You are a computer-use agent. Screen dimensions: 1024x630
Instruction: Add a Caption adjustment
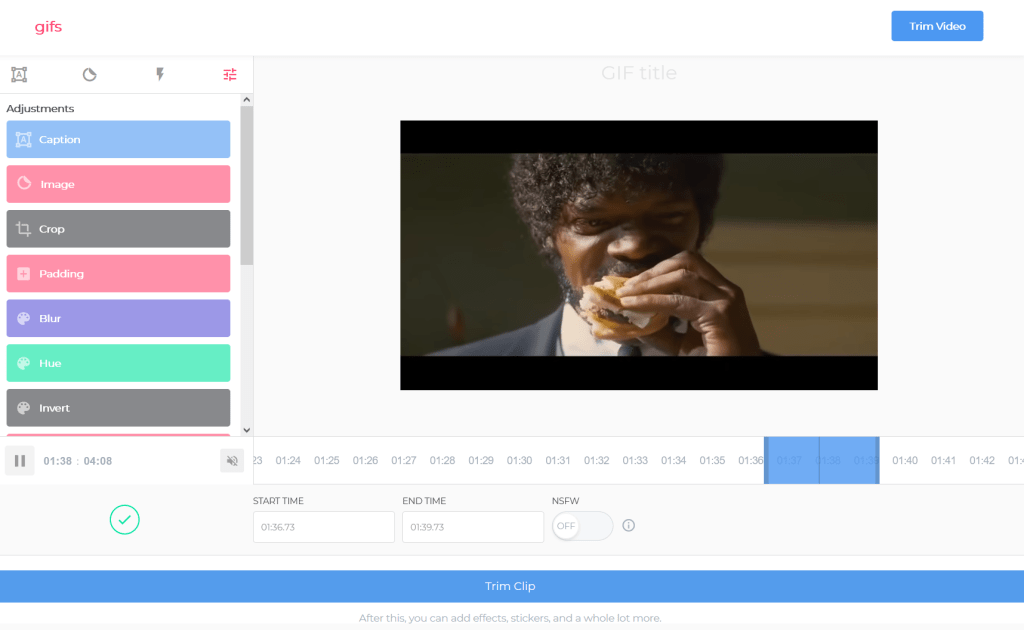118,140
